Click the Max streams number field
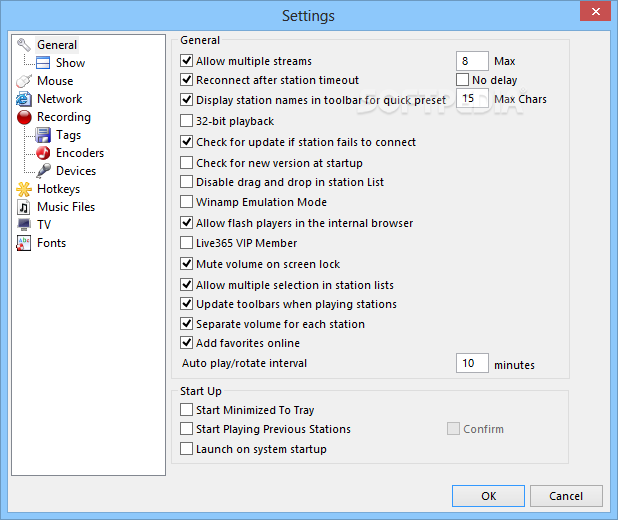Screen dimensions: 618x520 pos(471,61)
